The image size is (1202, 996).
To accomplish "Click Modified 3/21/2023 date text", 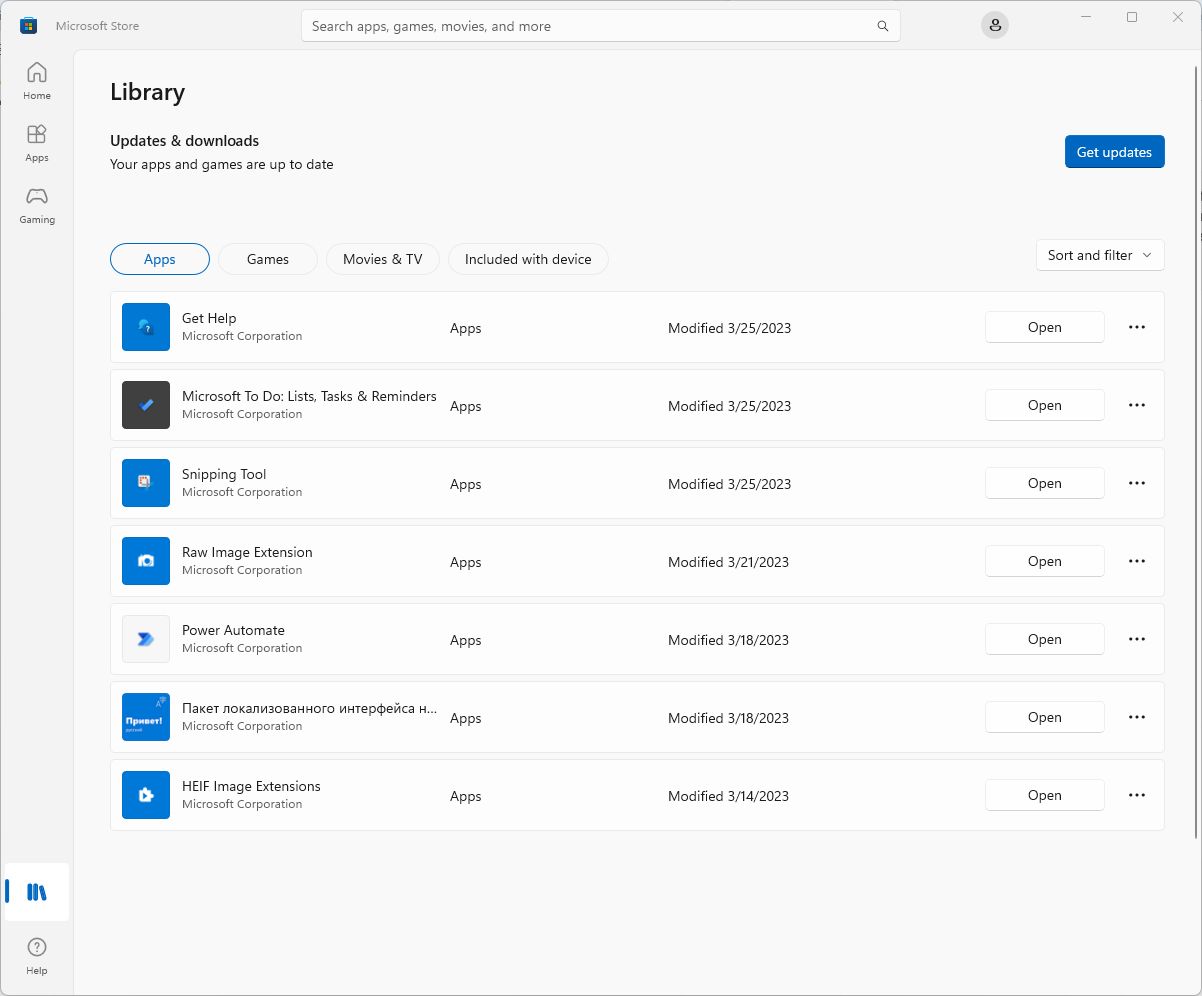I will pos(728,562).
